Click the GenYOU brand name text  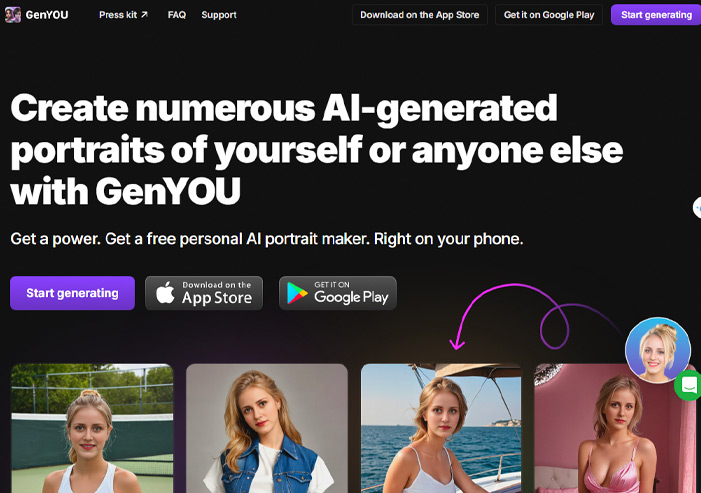click(47, 15)
